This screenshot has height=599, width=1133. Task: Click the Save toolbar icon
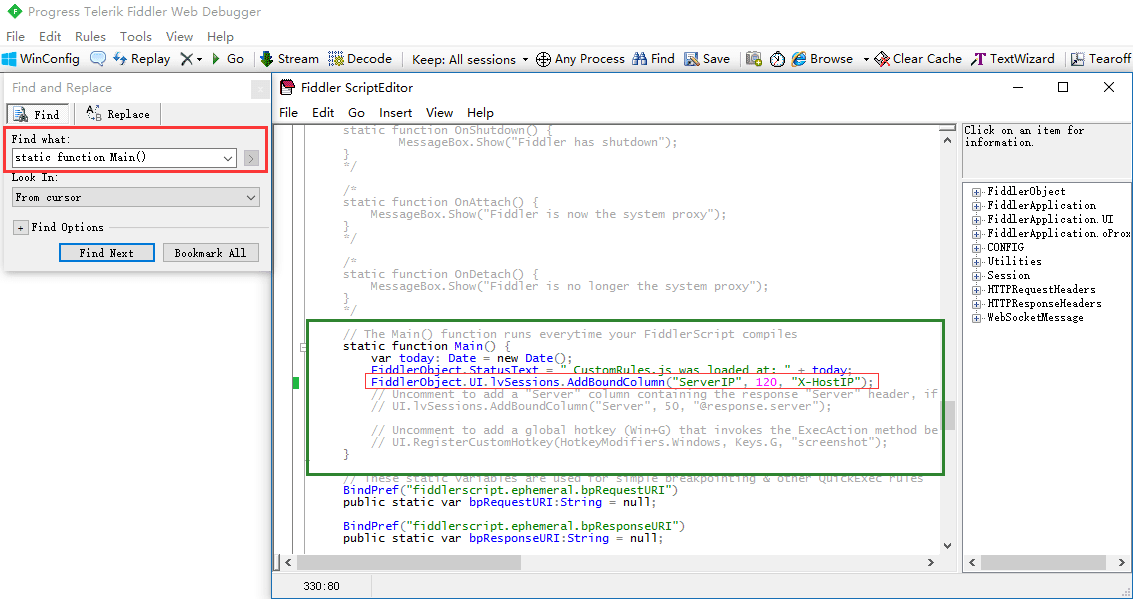[x=692, y=59]
